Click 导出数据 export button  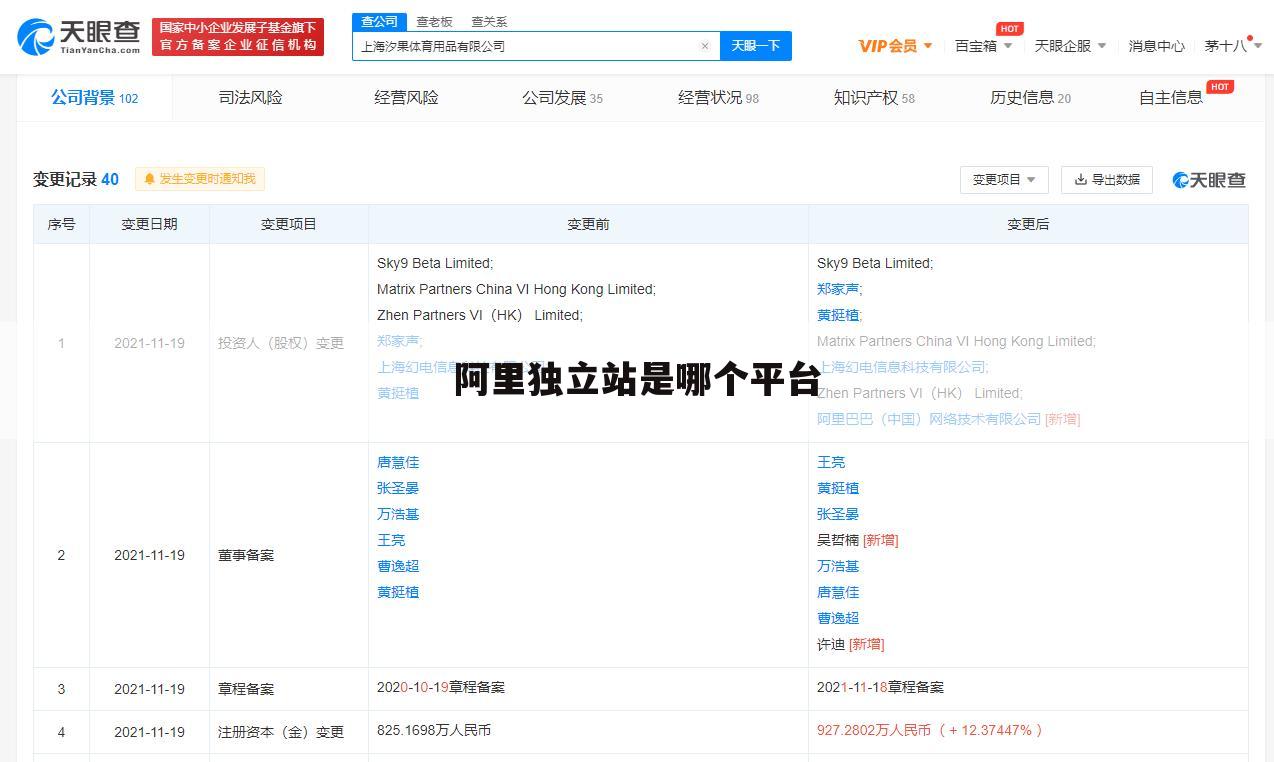click(x=1107, y=180)
